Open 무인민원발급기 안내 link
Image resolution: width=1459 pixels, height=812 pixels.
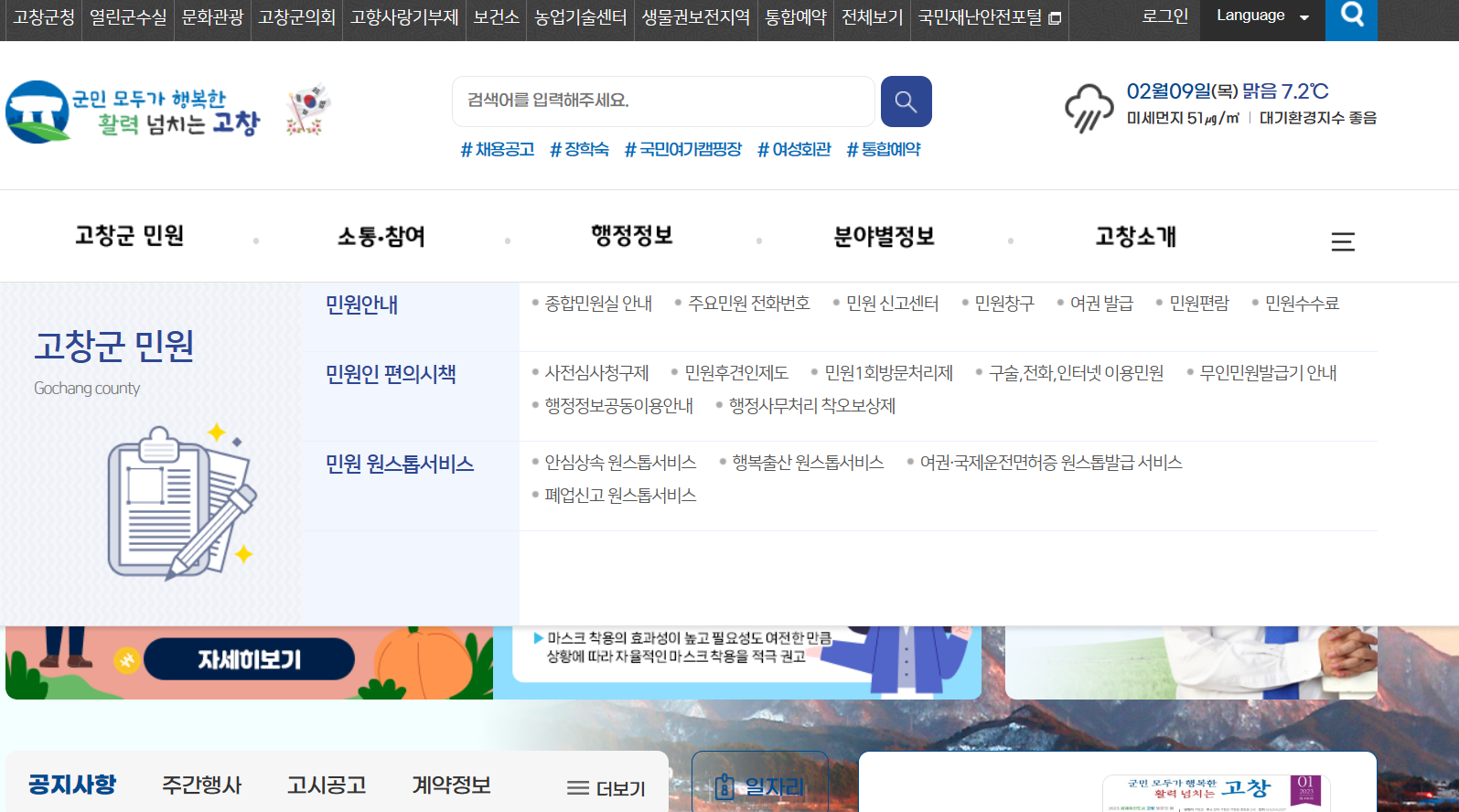(x=1268, y=373)
